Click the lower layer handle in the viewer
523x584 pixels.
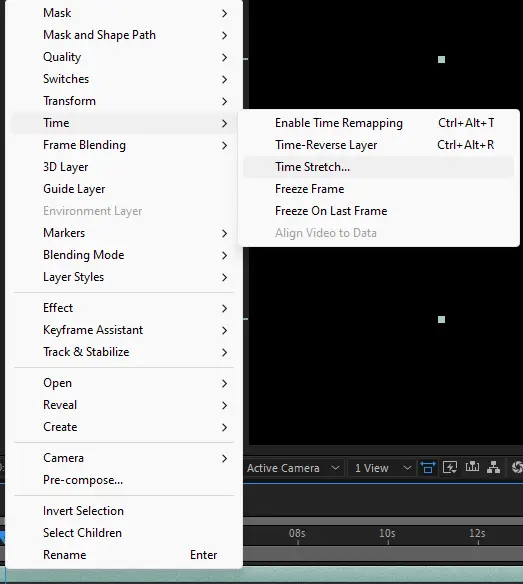click(441, 320)
